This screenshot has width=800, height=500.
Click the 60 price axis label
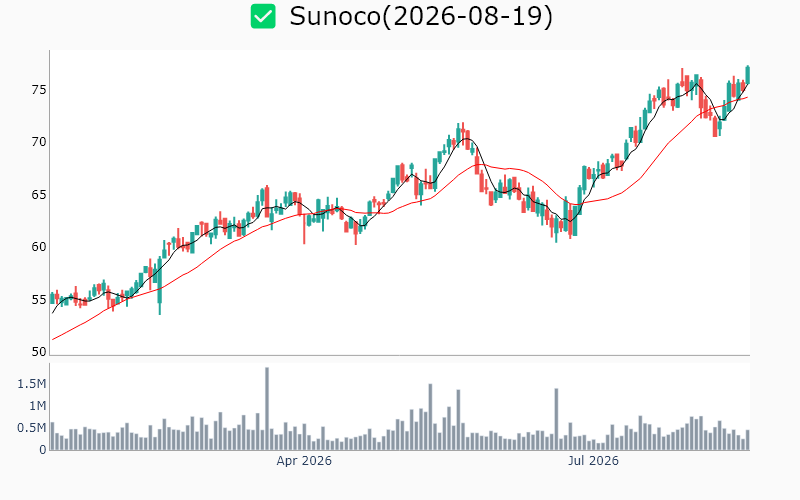39,247
